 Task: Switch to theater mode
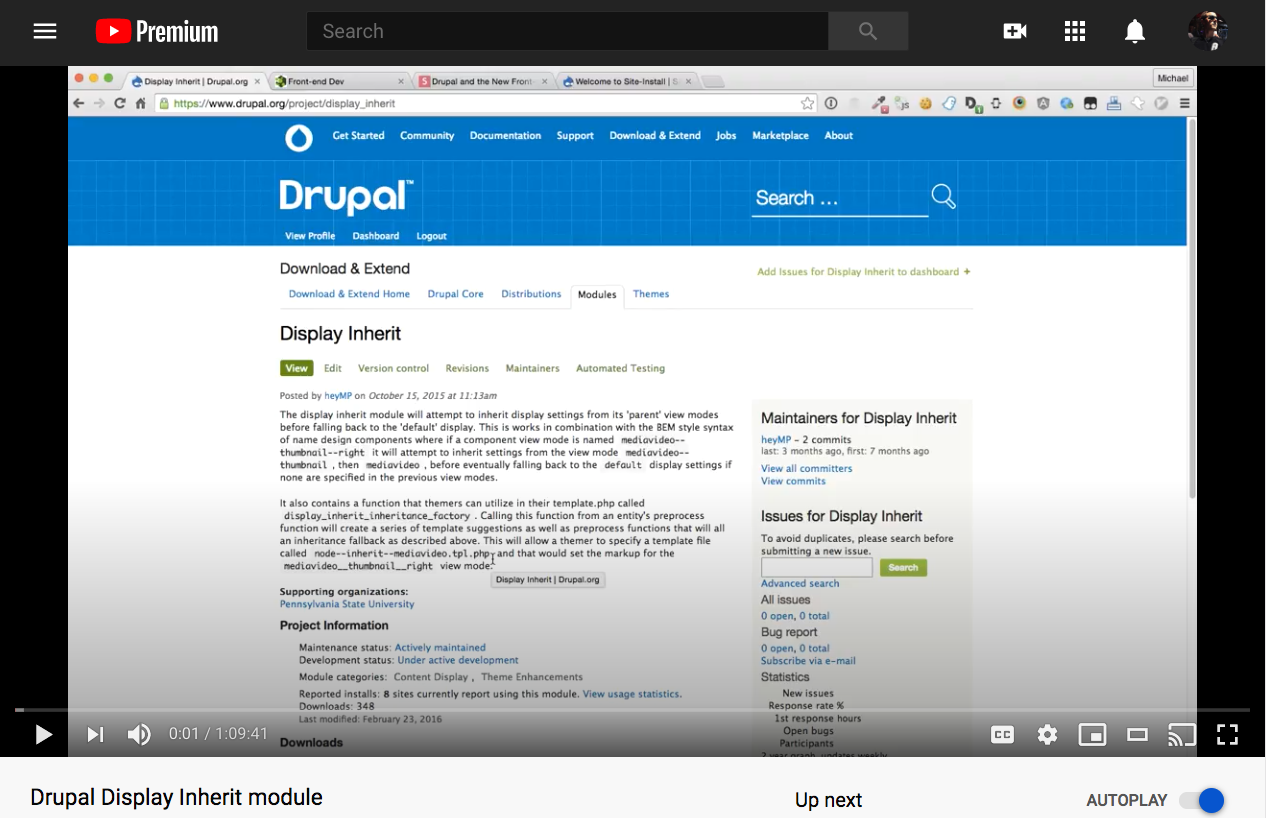coord(1137,735)
